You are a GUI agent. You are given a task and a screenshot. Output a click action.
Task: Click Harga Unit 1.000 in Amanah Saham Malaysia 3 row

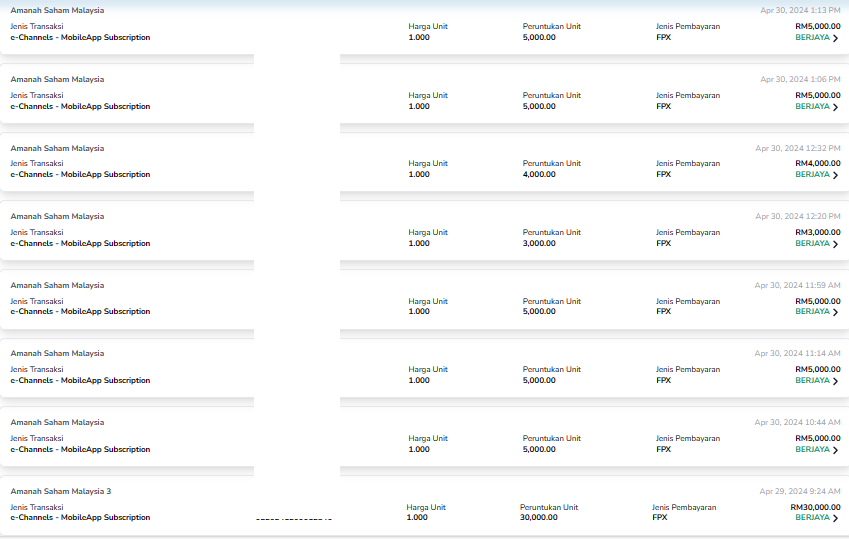click(x=417, y=517)
